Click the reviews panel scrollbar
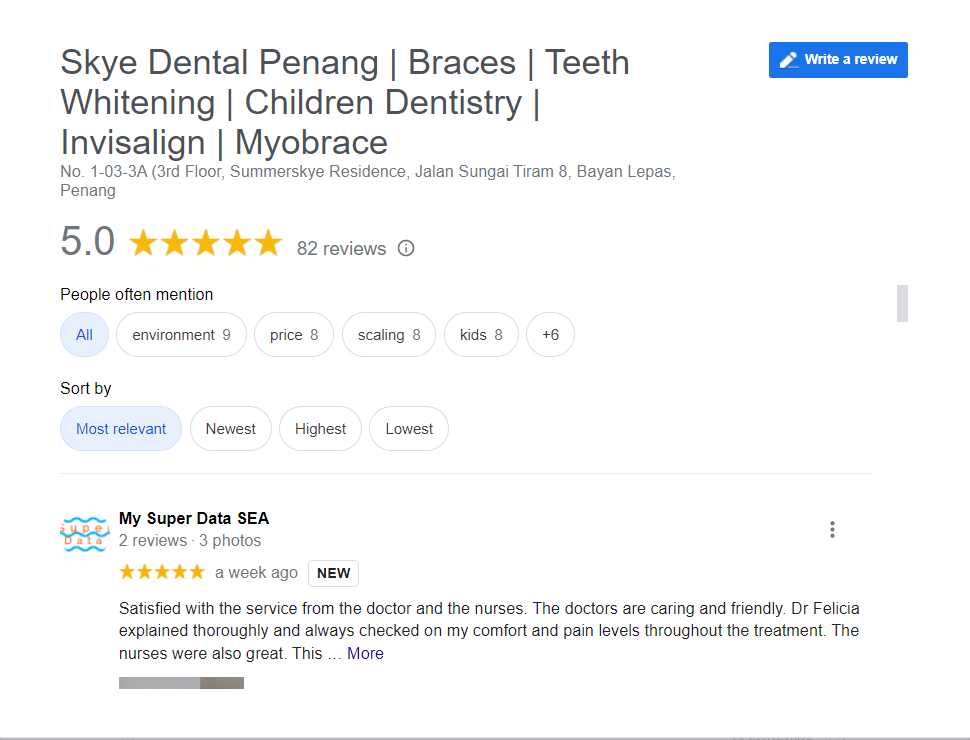970x740 pixels. 902,303
